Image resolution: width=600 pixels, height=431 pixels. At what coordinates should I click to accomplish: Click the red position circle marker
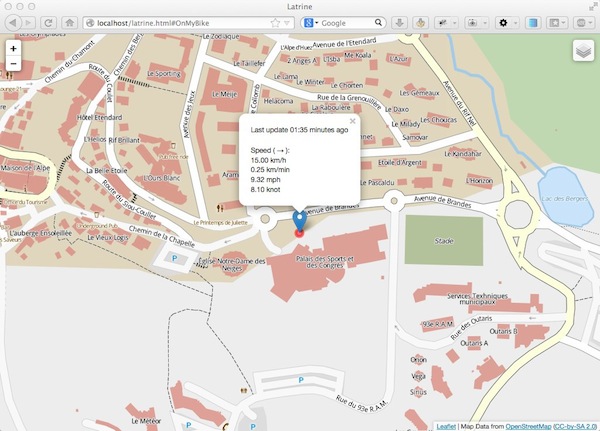pos(299,233)
